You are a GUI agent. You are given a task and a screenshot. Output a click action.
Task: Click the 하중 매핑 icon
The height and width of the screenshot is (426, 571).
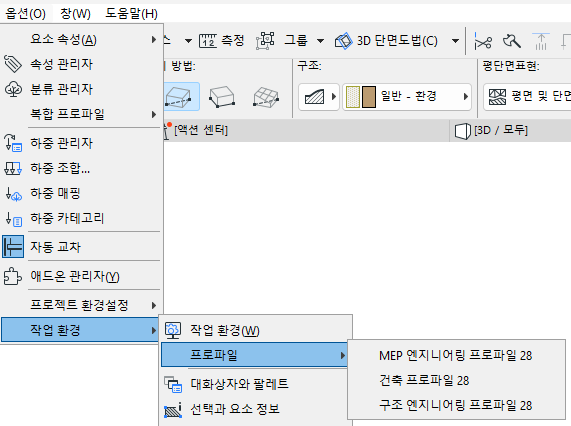tap(14, 194)
